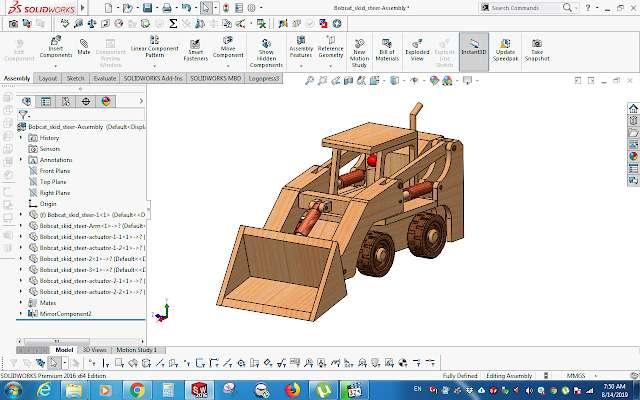Image resolution: width=640 pixels, height=400 pixels.
Task: Open the SOLIDWORKS Add-Ins tab
Action: pos(153,78)
